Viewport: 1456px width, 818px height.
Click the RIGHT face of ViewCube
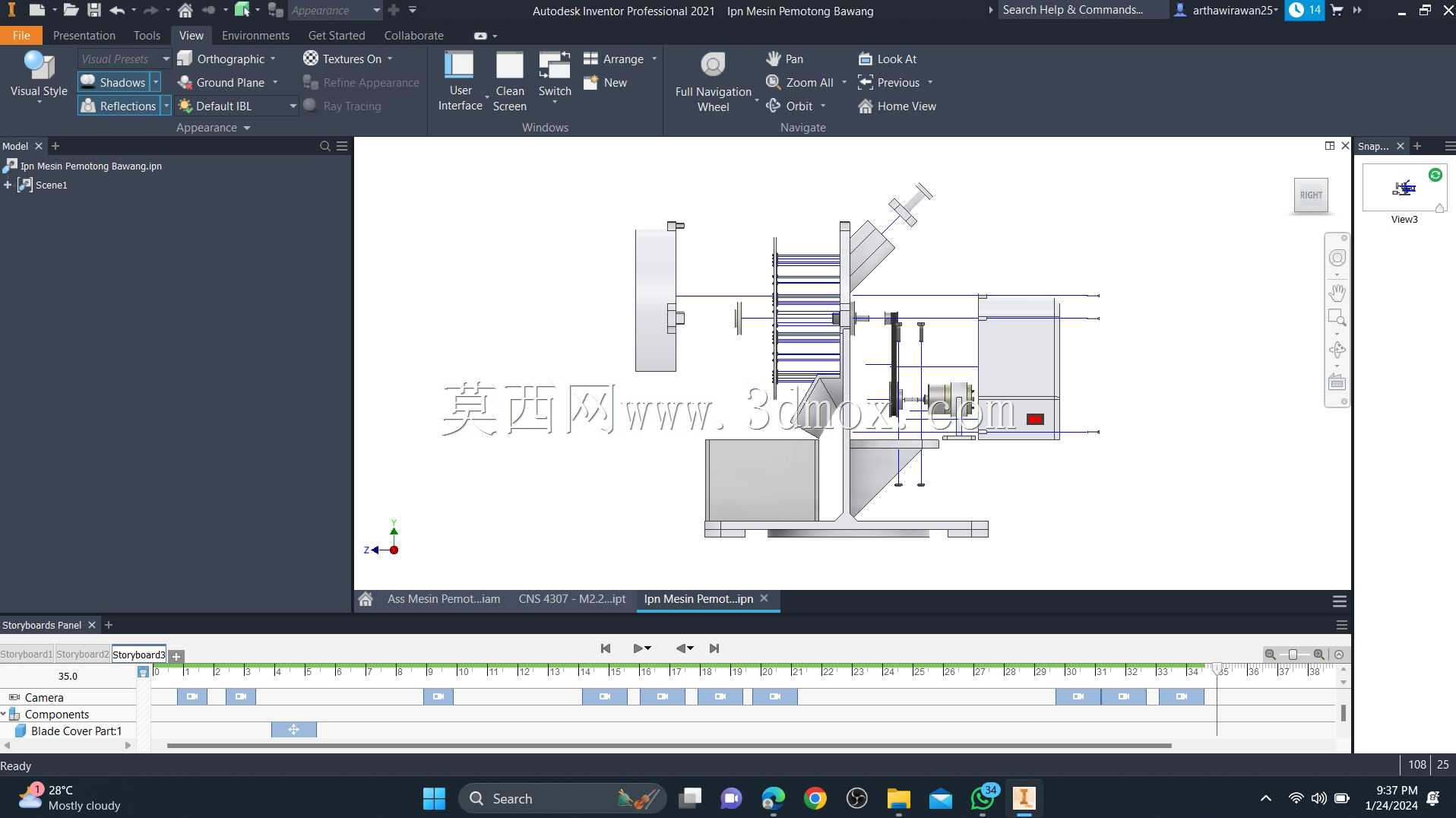point(1311,195)
